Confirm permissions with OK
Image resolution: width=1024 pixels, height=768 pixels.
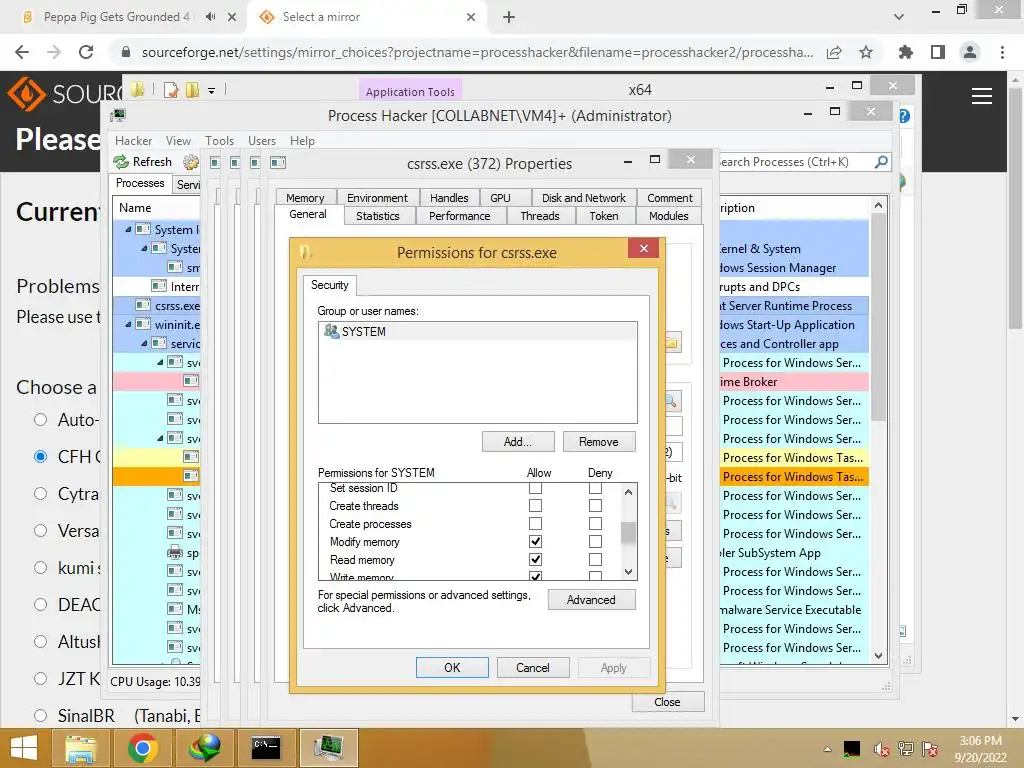(452, 667)
